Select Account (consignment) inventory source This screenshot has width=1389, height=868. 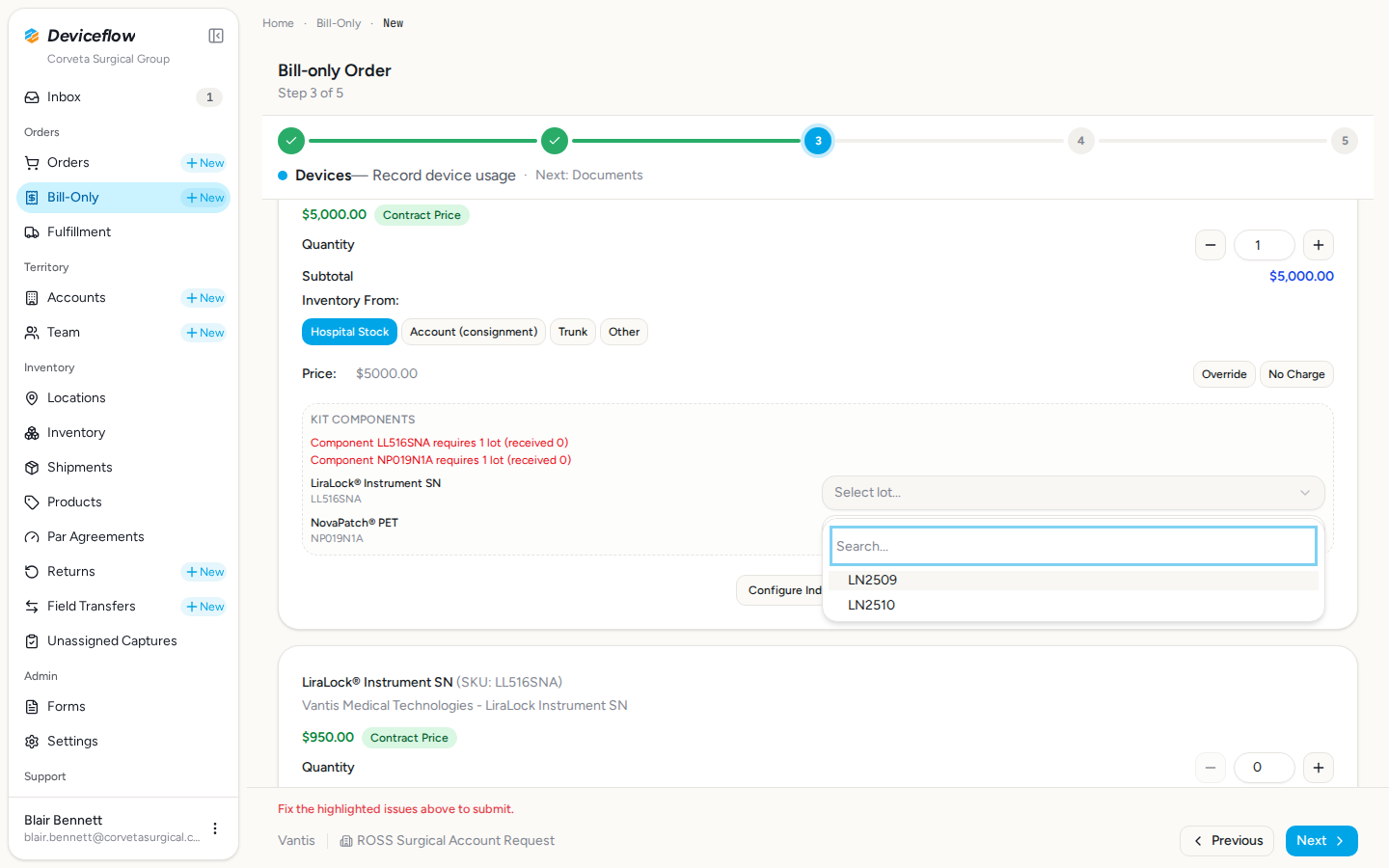click(x=474, y=332)
